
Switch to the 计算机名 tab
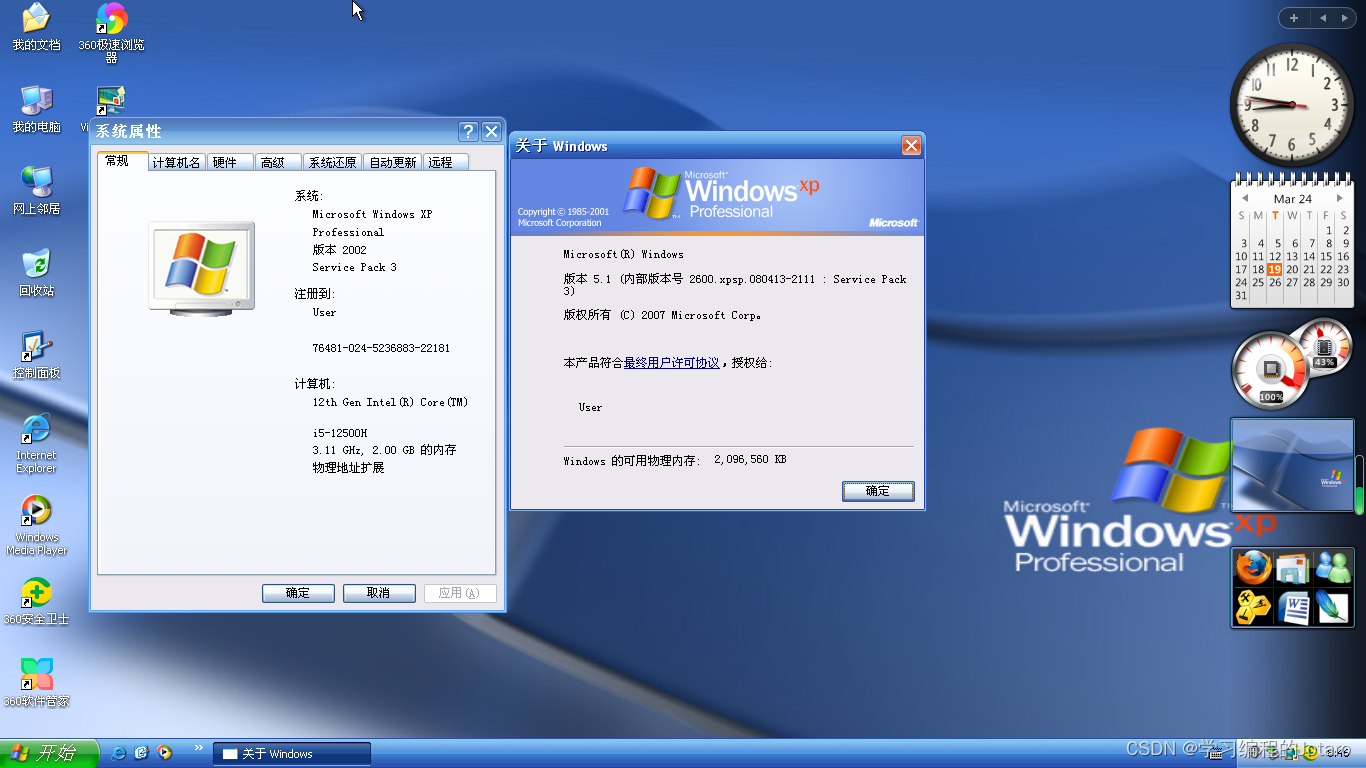click(177, 162)
